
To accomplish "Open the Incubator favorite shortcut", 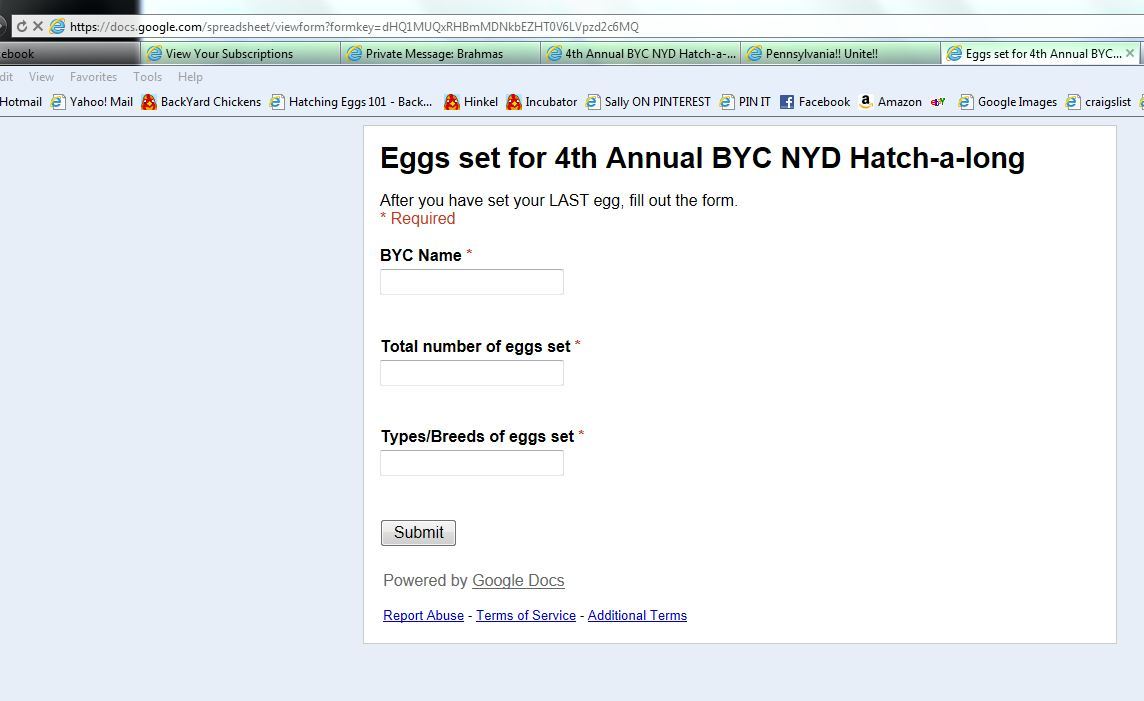I will pyautogui.click(x=542, y=101).
